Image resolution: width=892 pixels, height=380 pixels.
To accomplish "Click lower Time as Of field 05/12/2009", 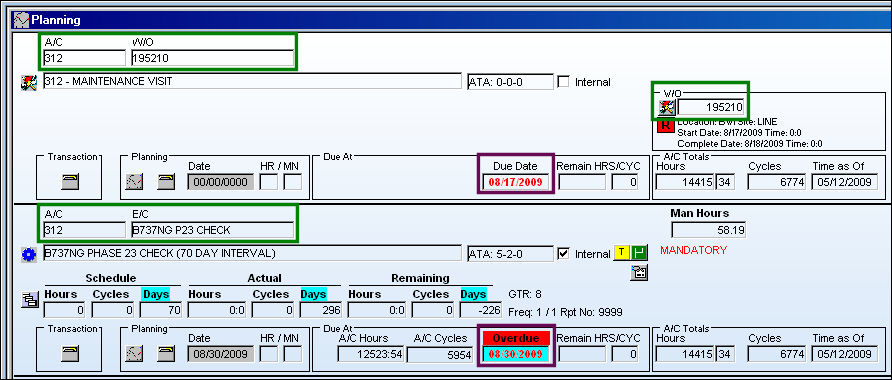I will 844,354.
